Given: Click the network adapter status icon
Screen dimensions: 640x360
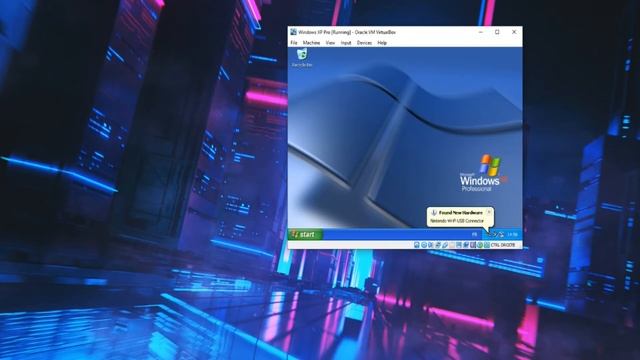Looking at the screenshot, I should click(438, 245).
